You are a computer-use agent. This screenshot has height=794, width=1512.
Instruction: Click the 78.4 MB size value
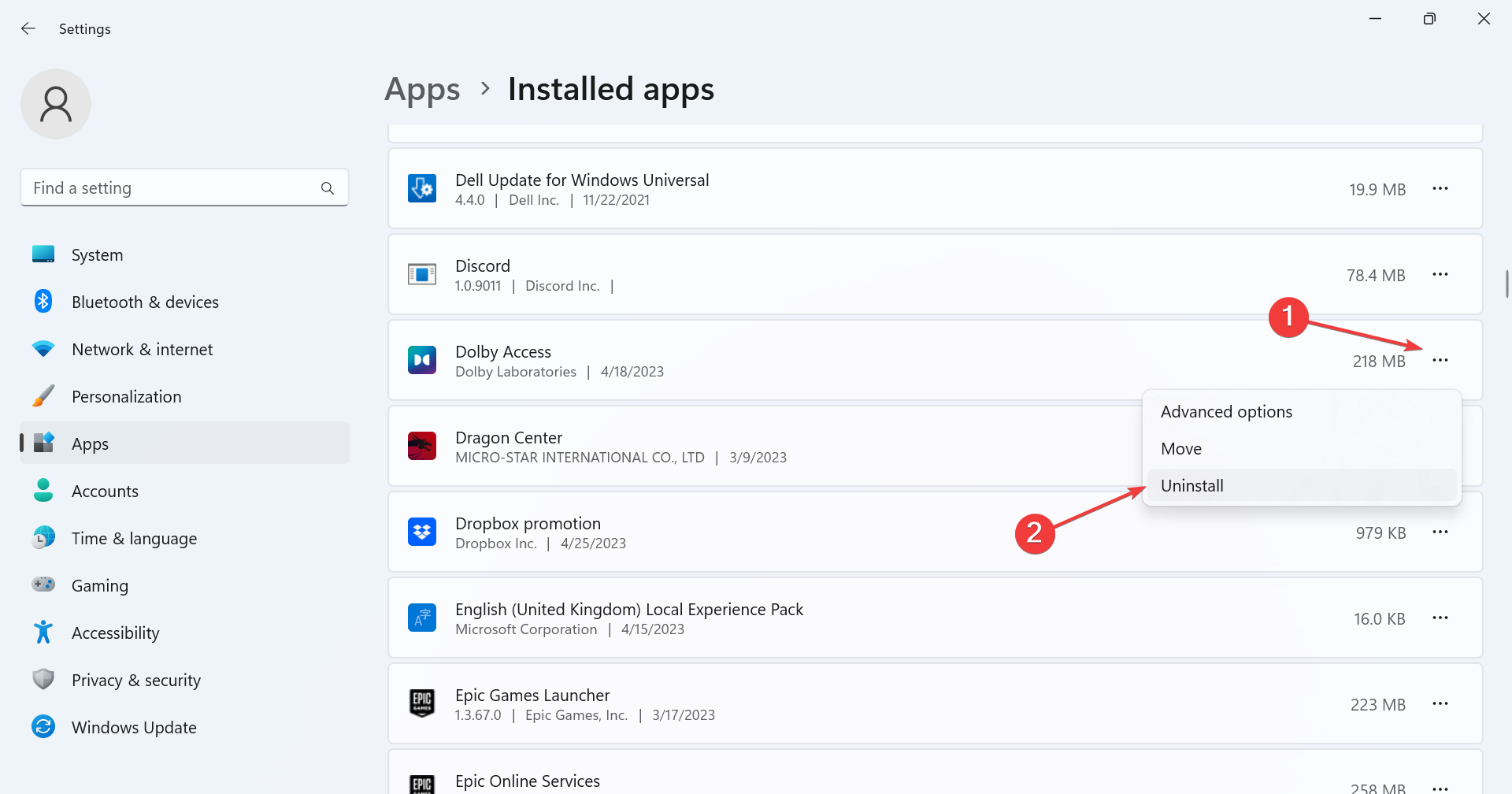click(1376, 276)
